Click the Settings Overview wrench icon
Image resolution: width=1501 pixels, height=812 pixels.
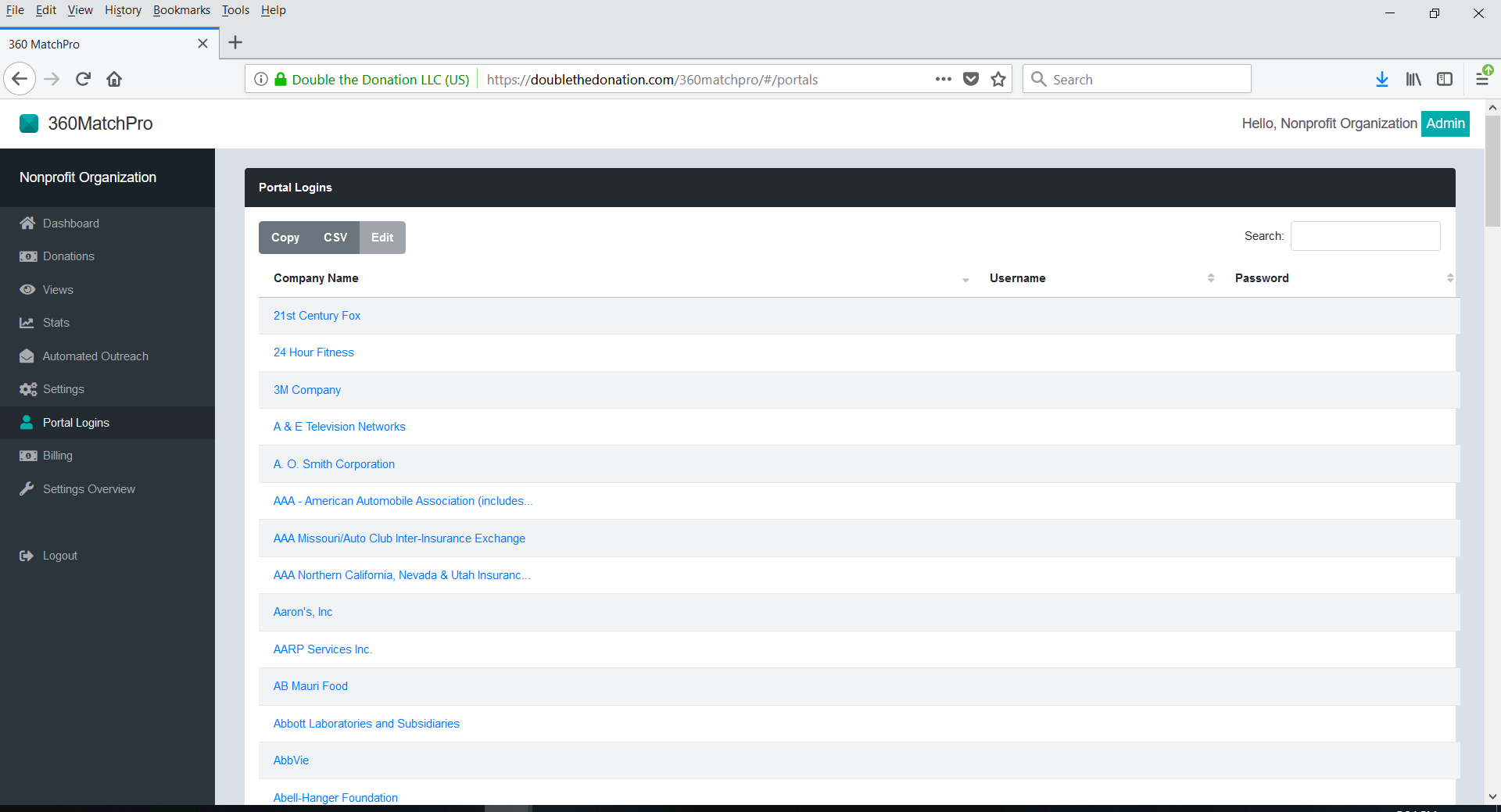pos(27,489)
